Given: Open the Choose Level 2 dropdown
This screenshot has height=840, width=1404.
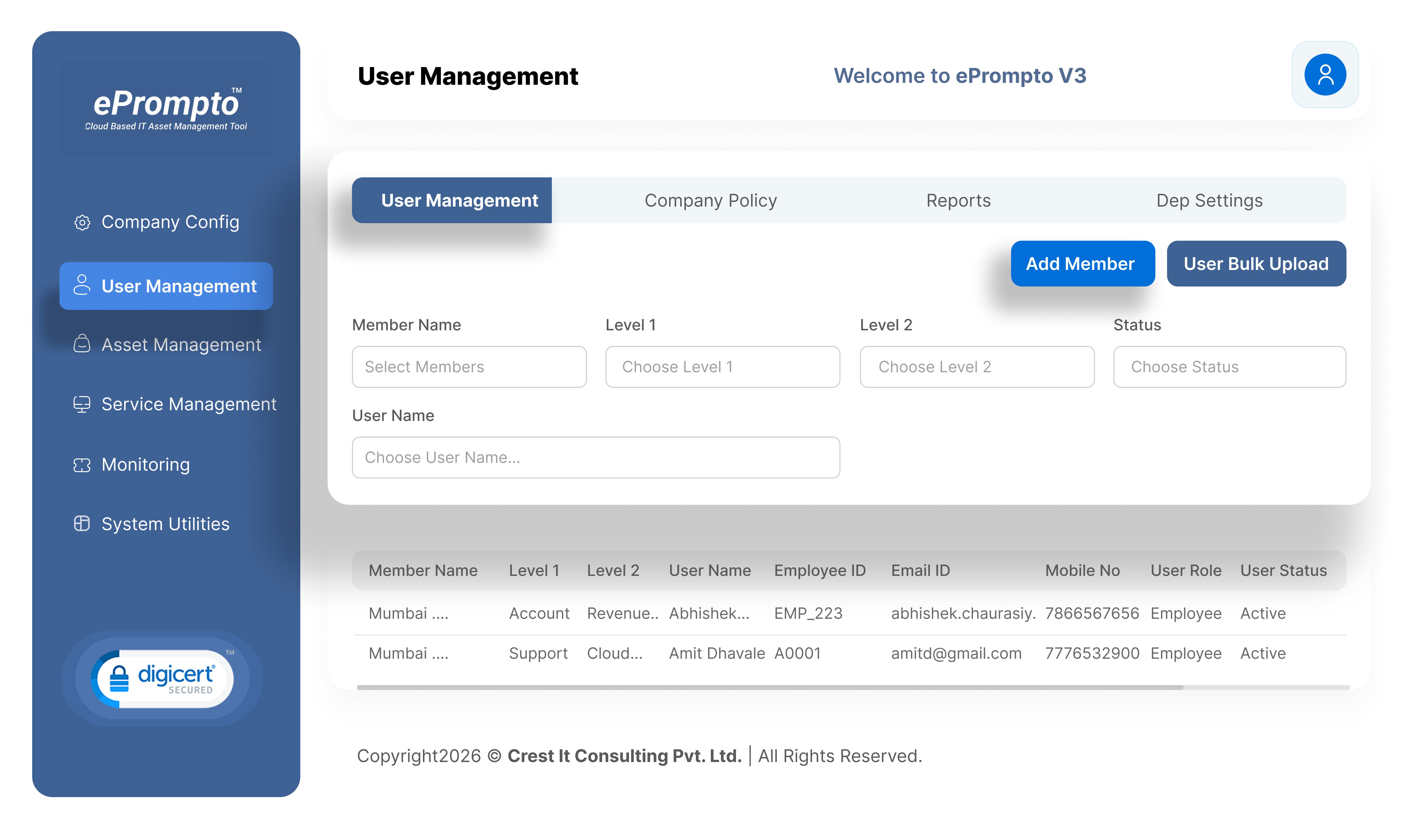Looking at the screenshot, I should tap(977, 367).
